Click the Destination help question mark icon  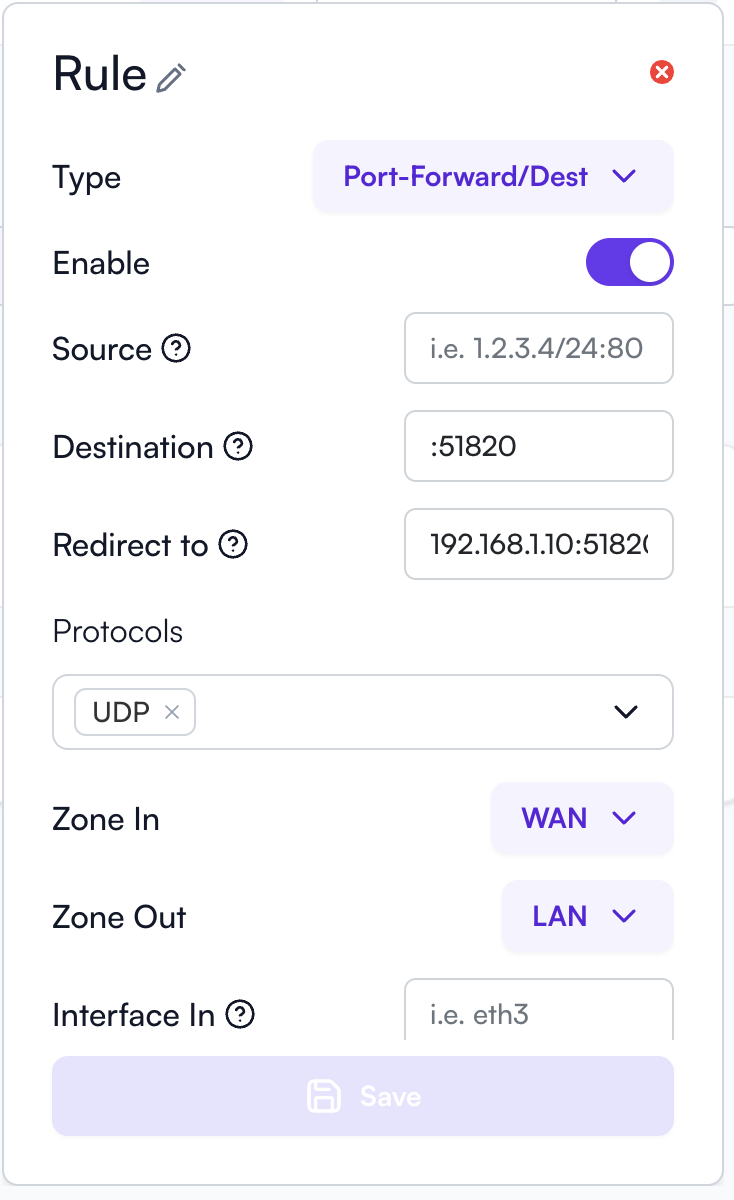[238, 446]
